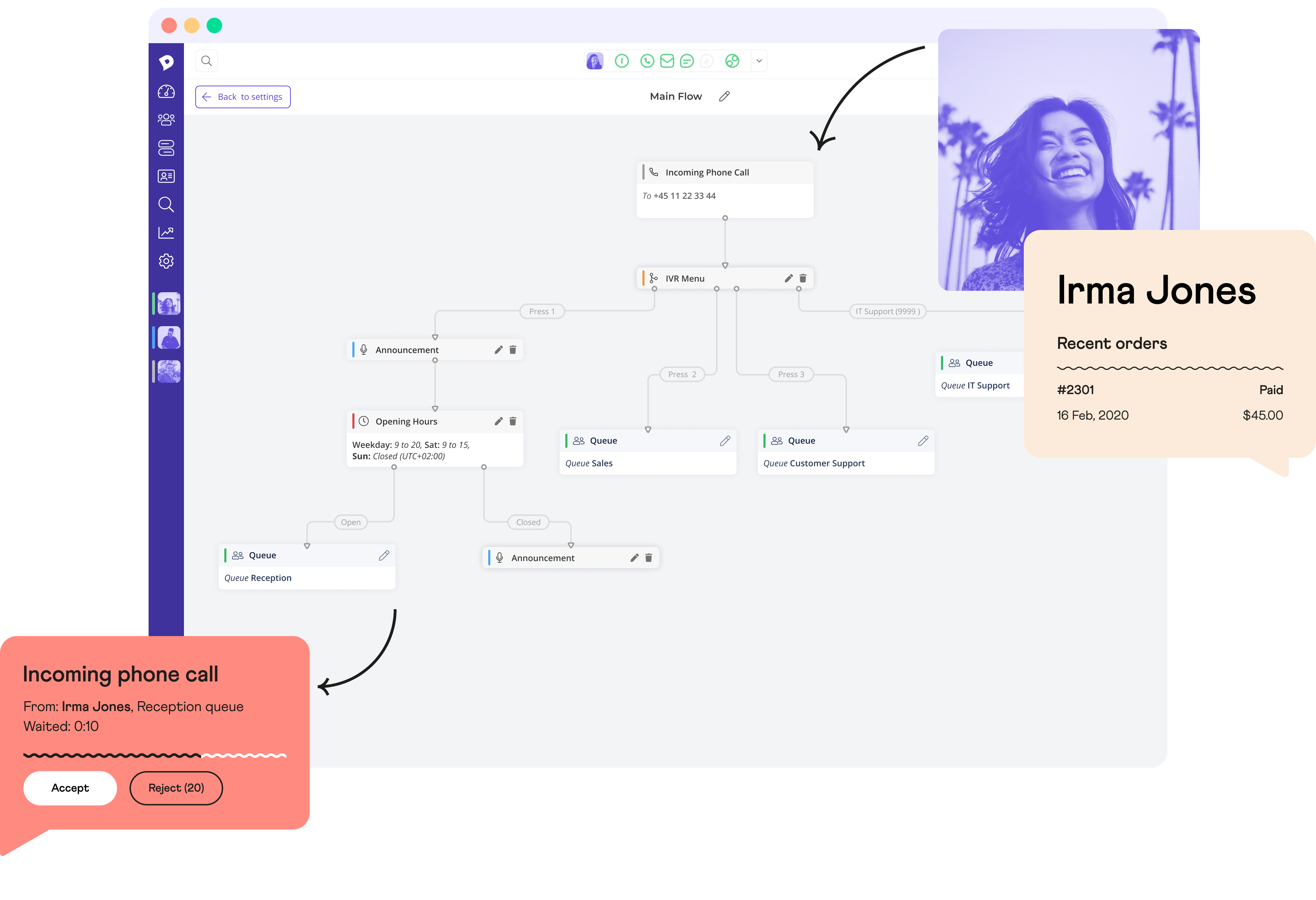Viewport: 1316px width, 900px height.
Task: Click the Open branch label
Action: [351, 522]
